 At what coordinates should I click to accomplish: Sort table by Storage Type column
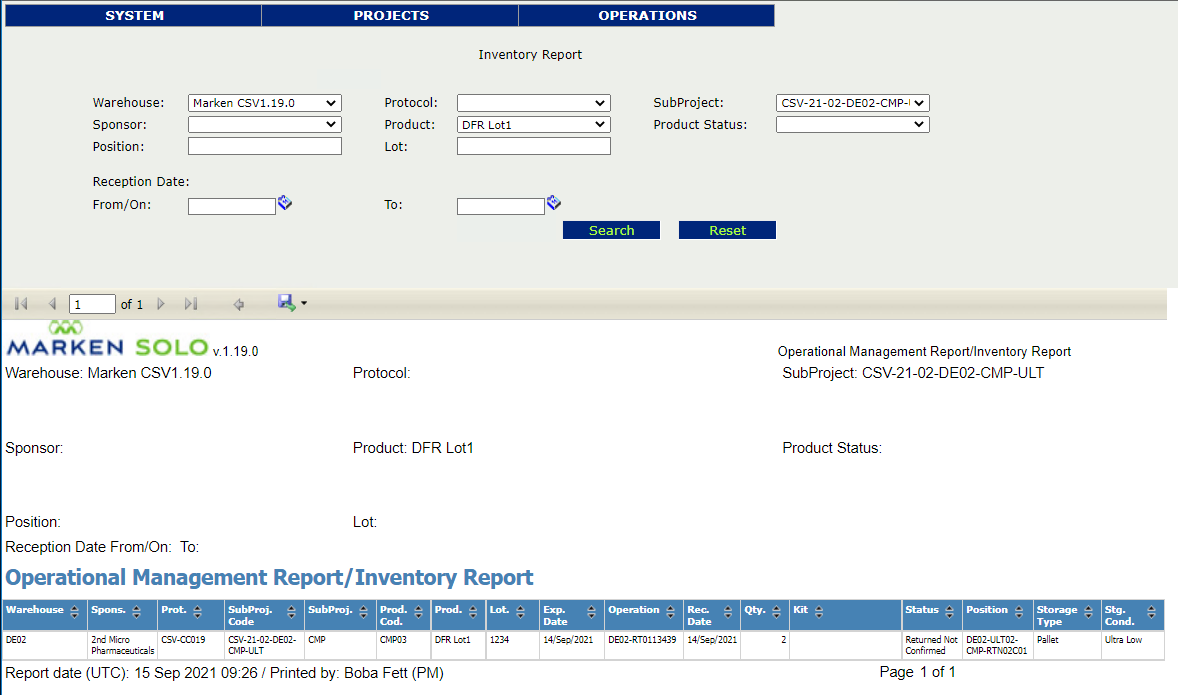[1089, 613]
